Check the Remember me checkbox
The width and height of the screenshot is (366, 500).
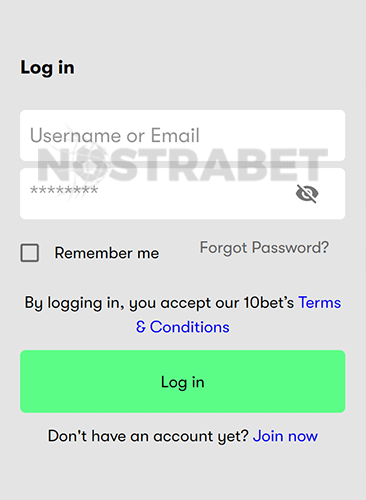(x=30, y=253)
